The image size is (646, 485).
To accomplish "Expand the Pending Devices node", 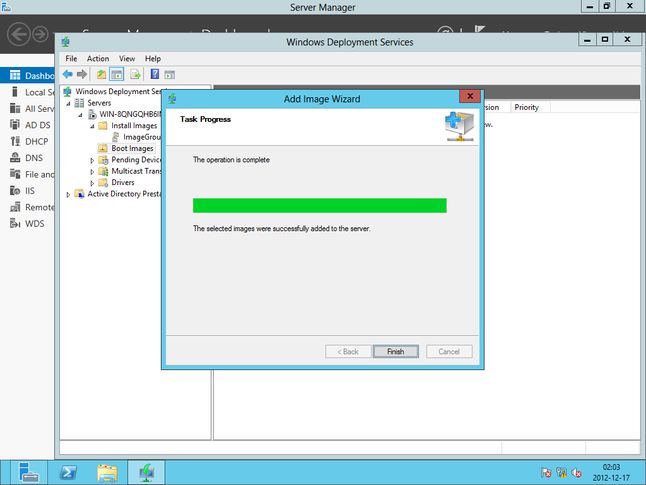I will [x=92, y=160].
